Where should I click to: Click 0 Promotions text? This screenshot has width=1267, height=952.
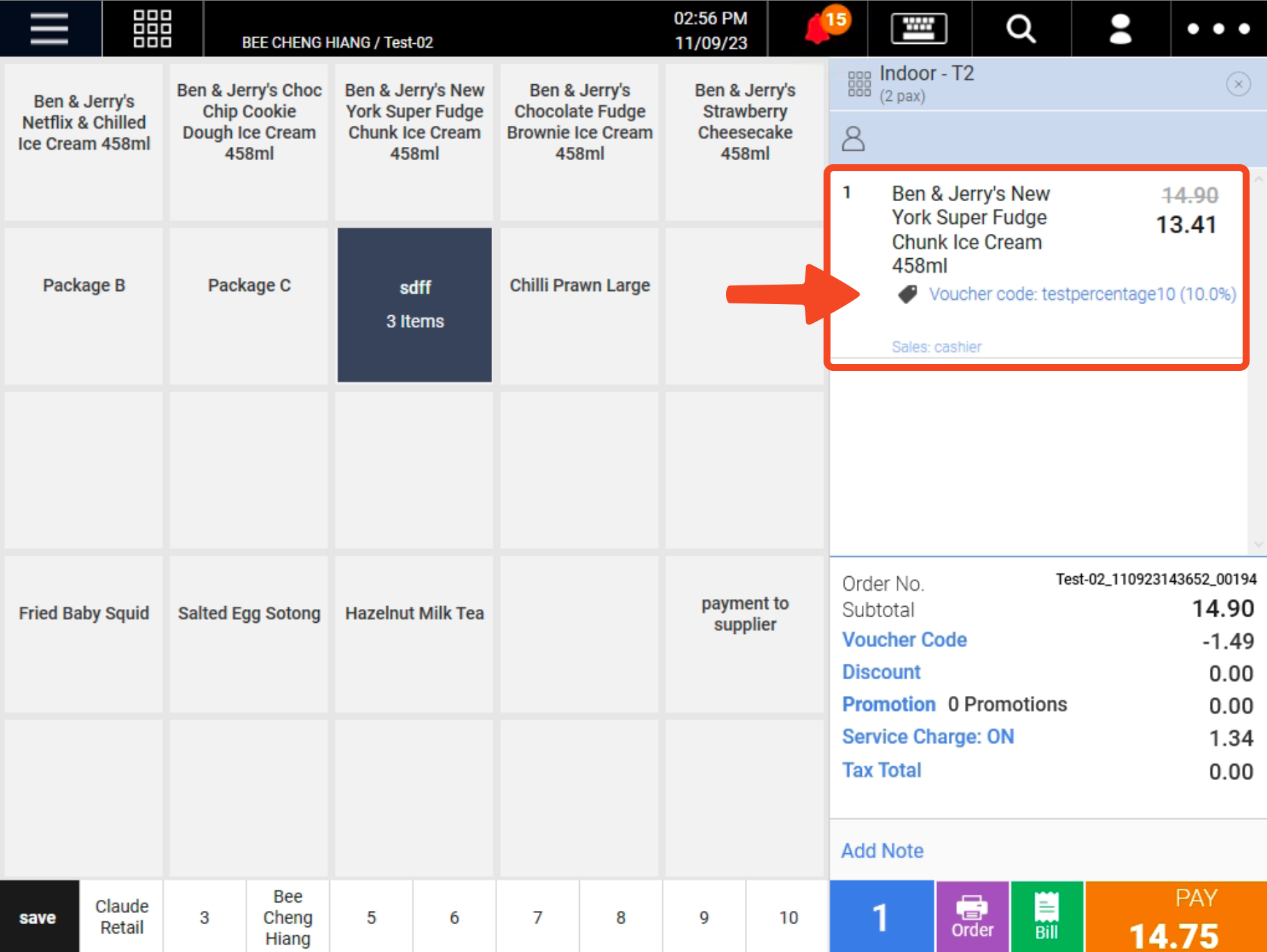coord(1007,704)
